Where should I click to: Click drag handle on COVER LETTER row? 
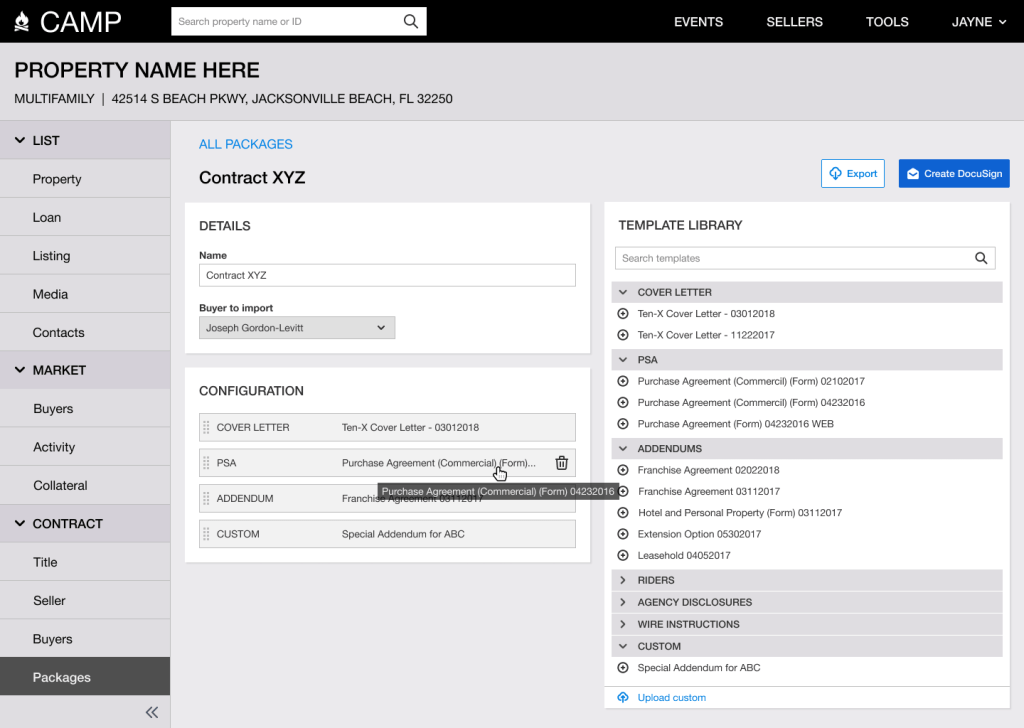207,427
